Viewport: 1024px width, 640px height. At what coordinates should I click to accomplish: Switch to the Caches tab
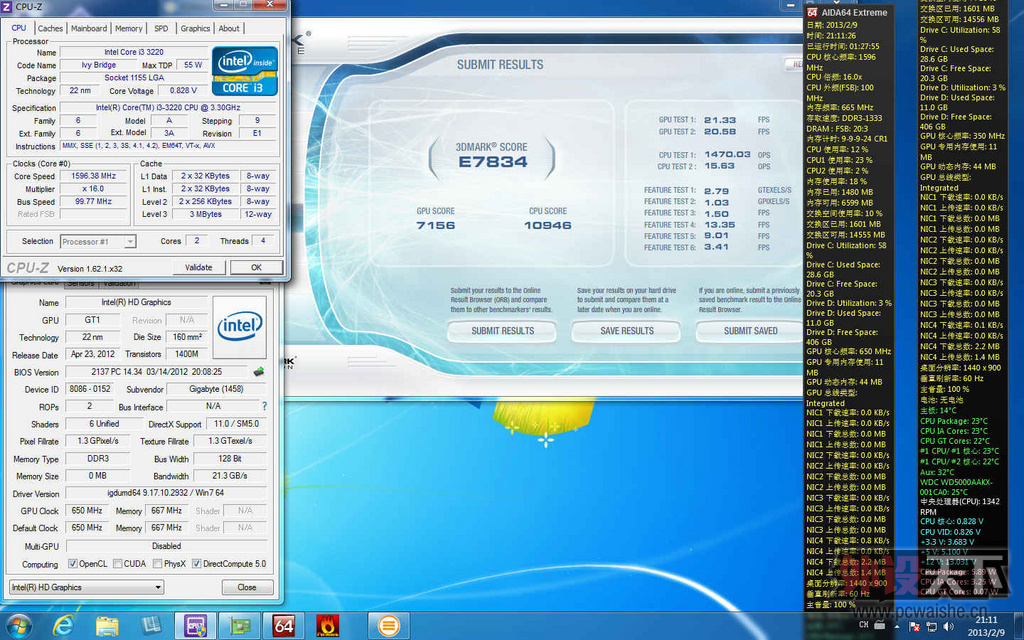coord(50,29)
